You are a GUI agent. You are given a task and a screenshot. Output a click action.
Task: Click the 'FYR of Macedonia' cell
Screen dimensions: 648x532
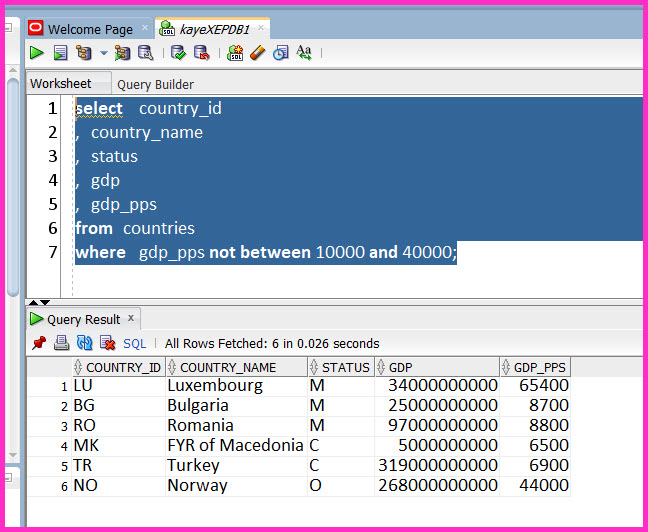[x=236, y=446]
